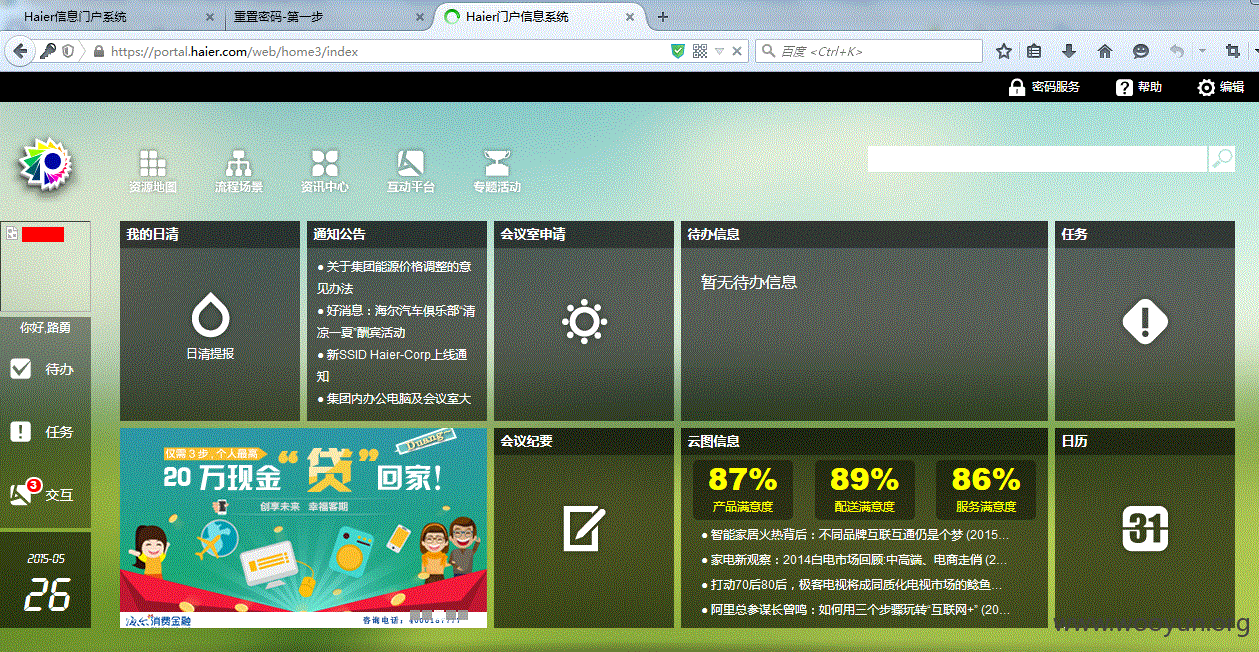Go to browser home page icon
Screen dimensions: 1259x652
(x=1105, y=51)
